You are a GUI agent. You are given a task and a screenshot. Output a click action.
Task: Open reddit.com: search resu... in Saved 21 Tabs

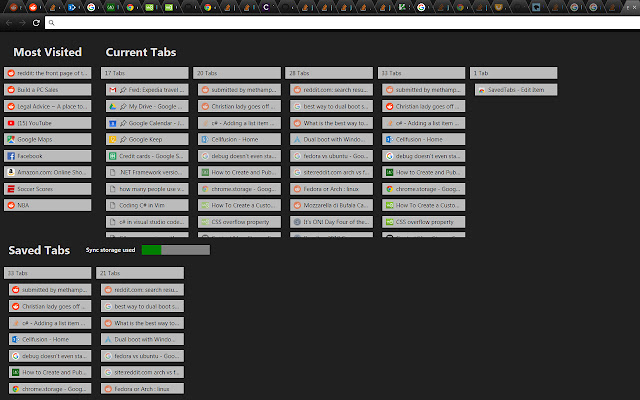tap(142, 290)
